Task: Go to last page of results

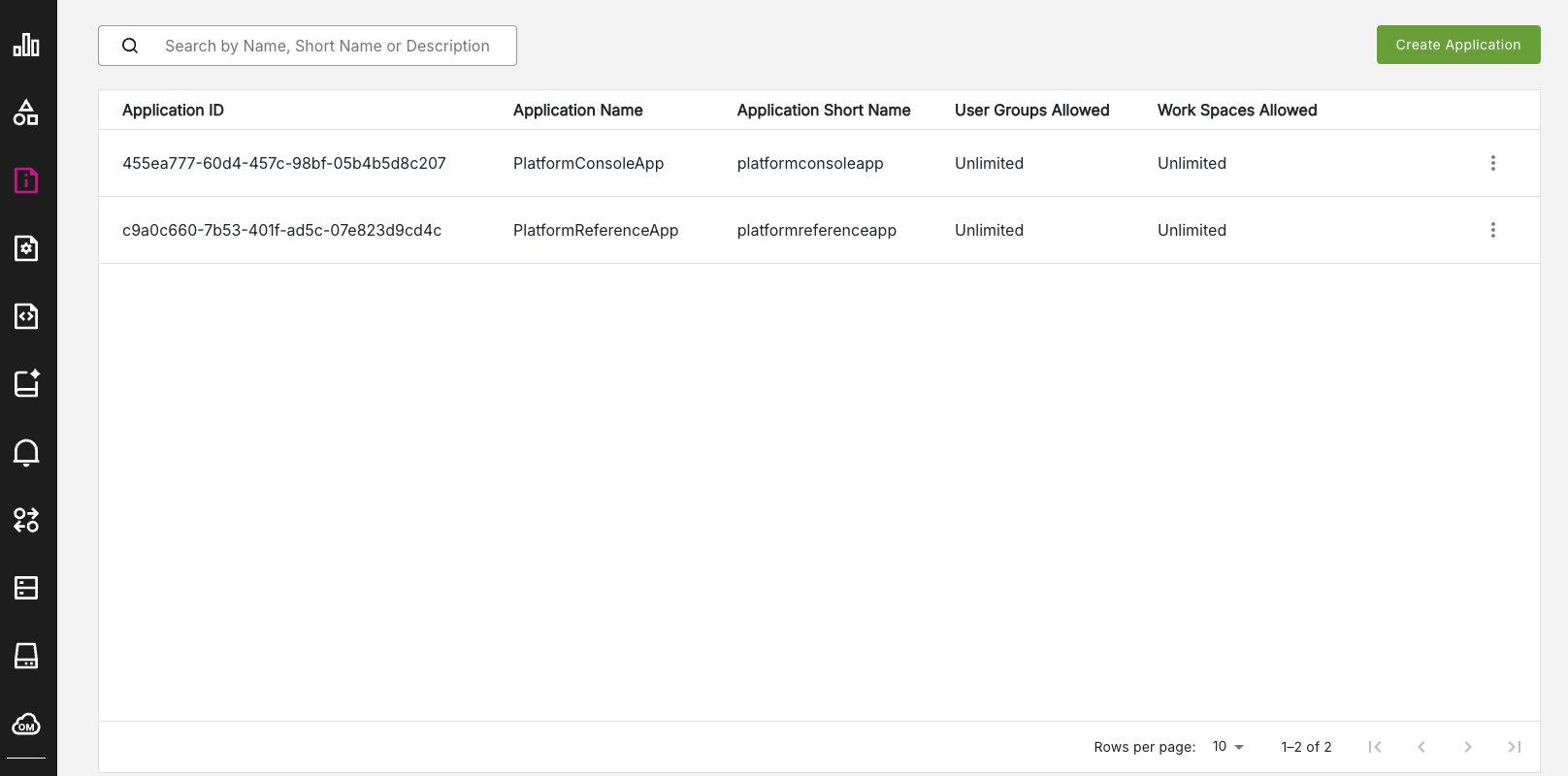Action: [1515, 747]
